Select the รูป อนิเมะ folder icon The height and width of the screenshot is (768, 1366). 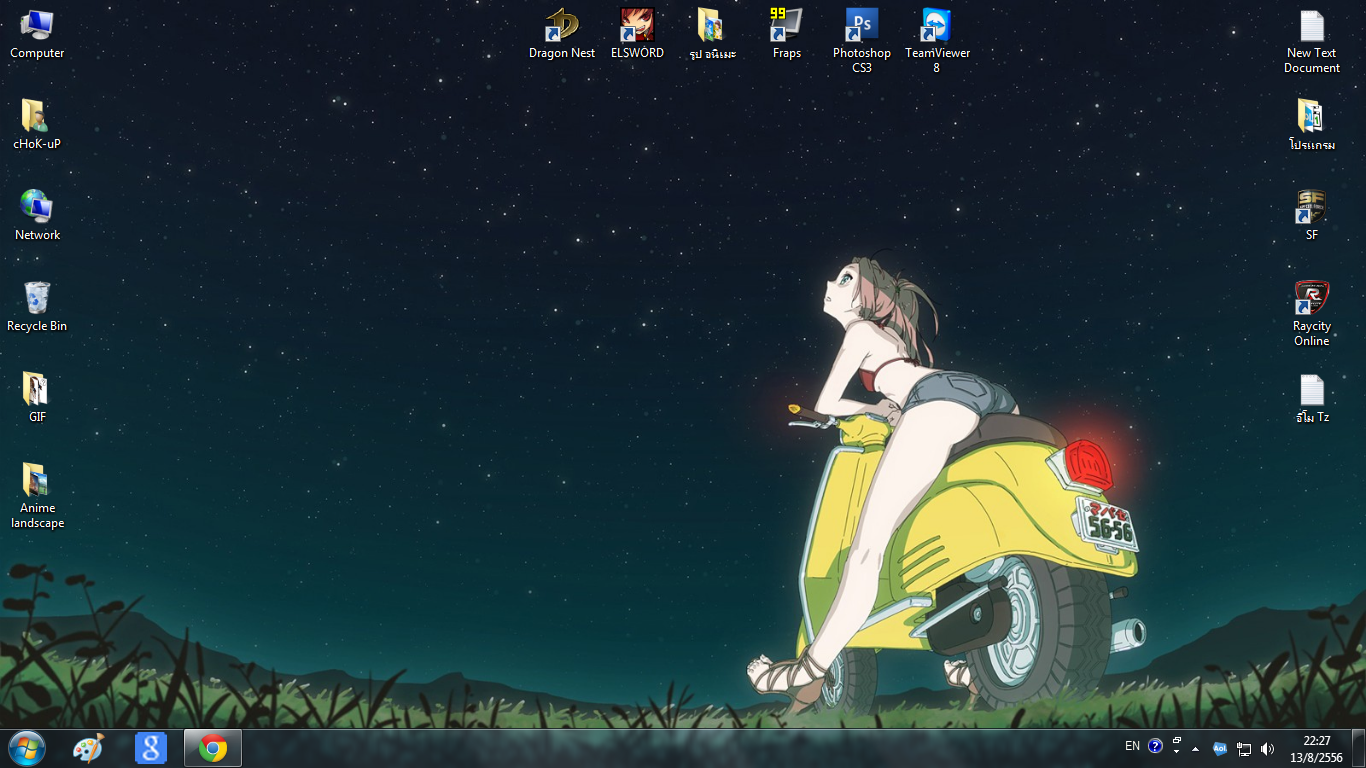[x=712, y=34]
